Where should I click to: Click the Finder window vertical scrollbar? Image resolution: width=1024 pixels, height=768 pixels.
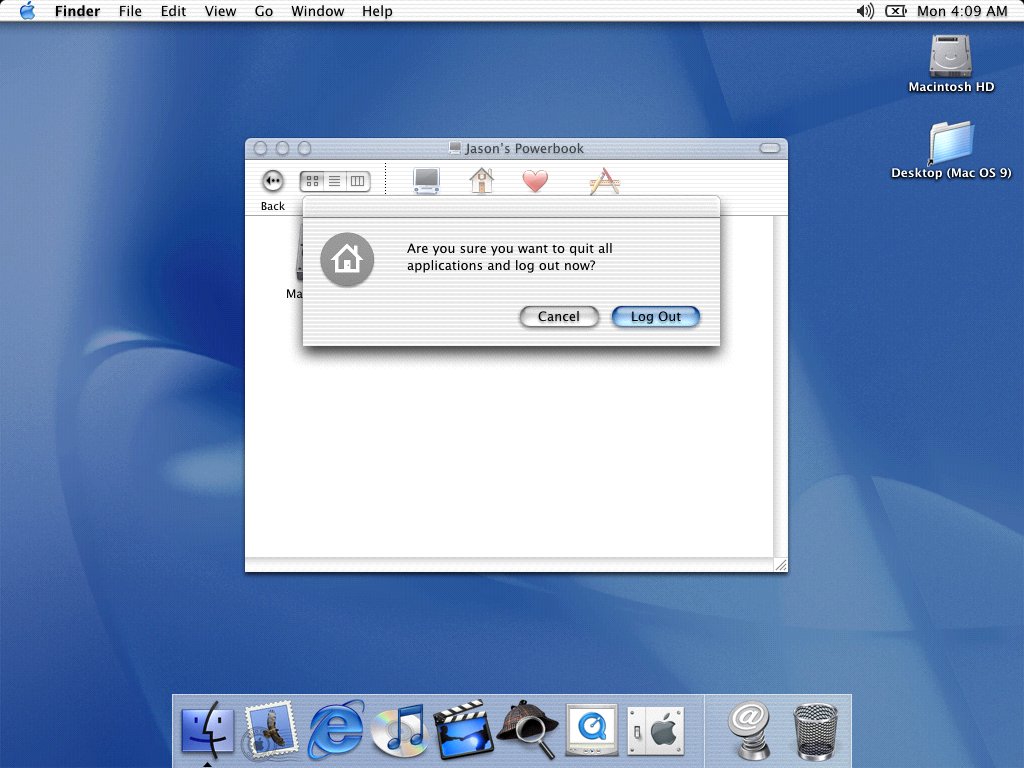coord(780,387)
